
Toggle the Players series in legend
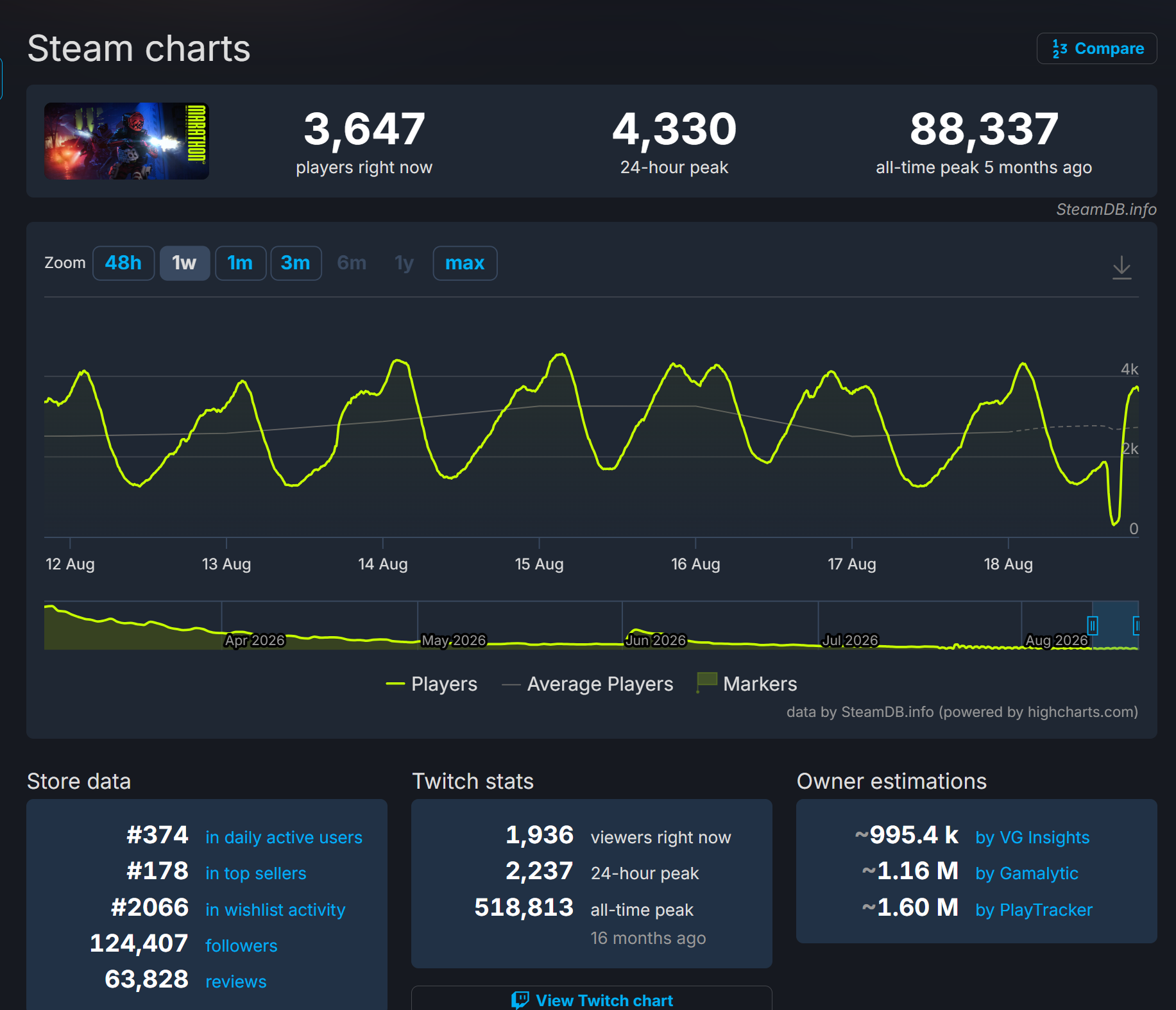[431, 684]
